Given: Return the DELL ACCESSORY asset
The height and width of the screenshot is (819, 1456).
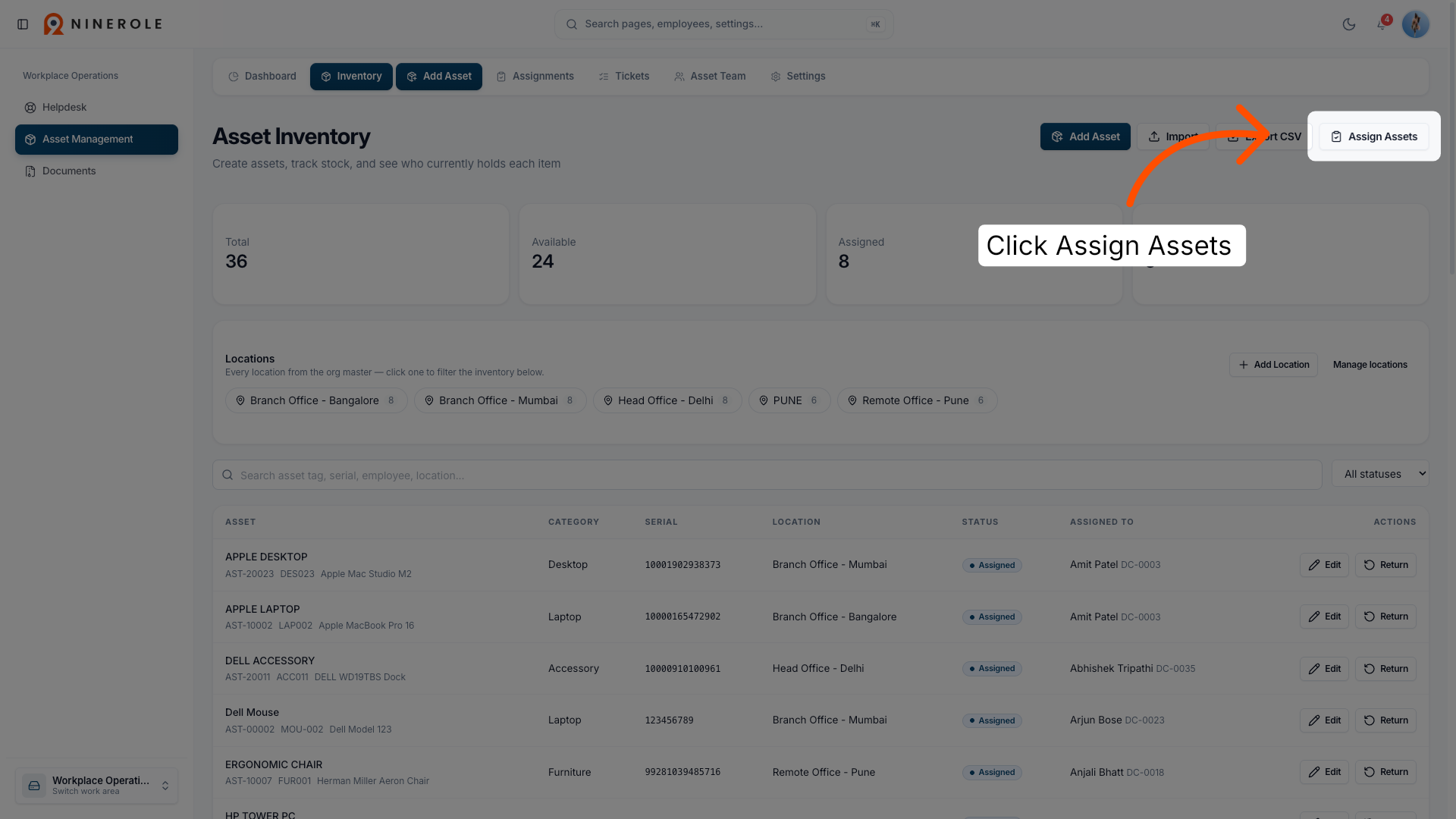Looking at the screenshot, I should click(x=1385, y=669).
